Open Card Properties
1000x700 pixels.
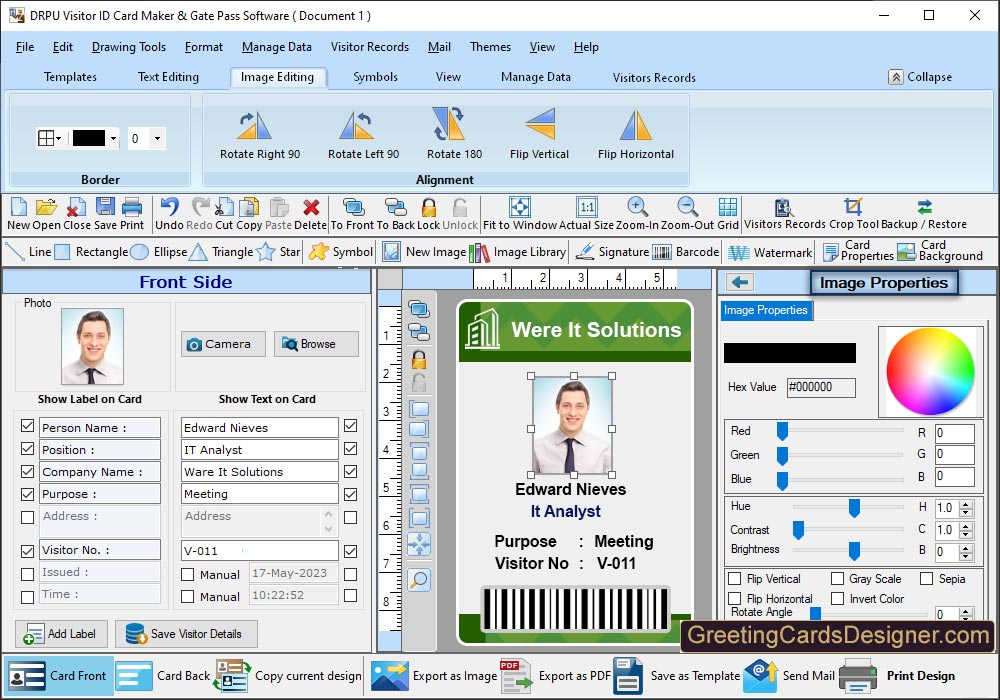pos(858,251)
